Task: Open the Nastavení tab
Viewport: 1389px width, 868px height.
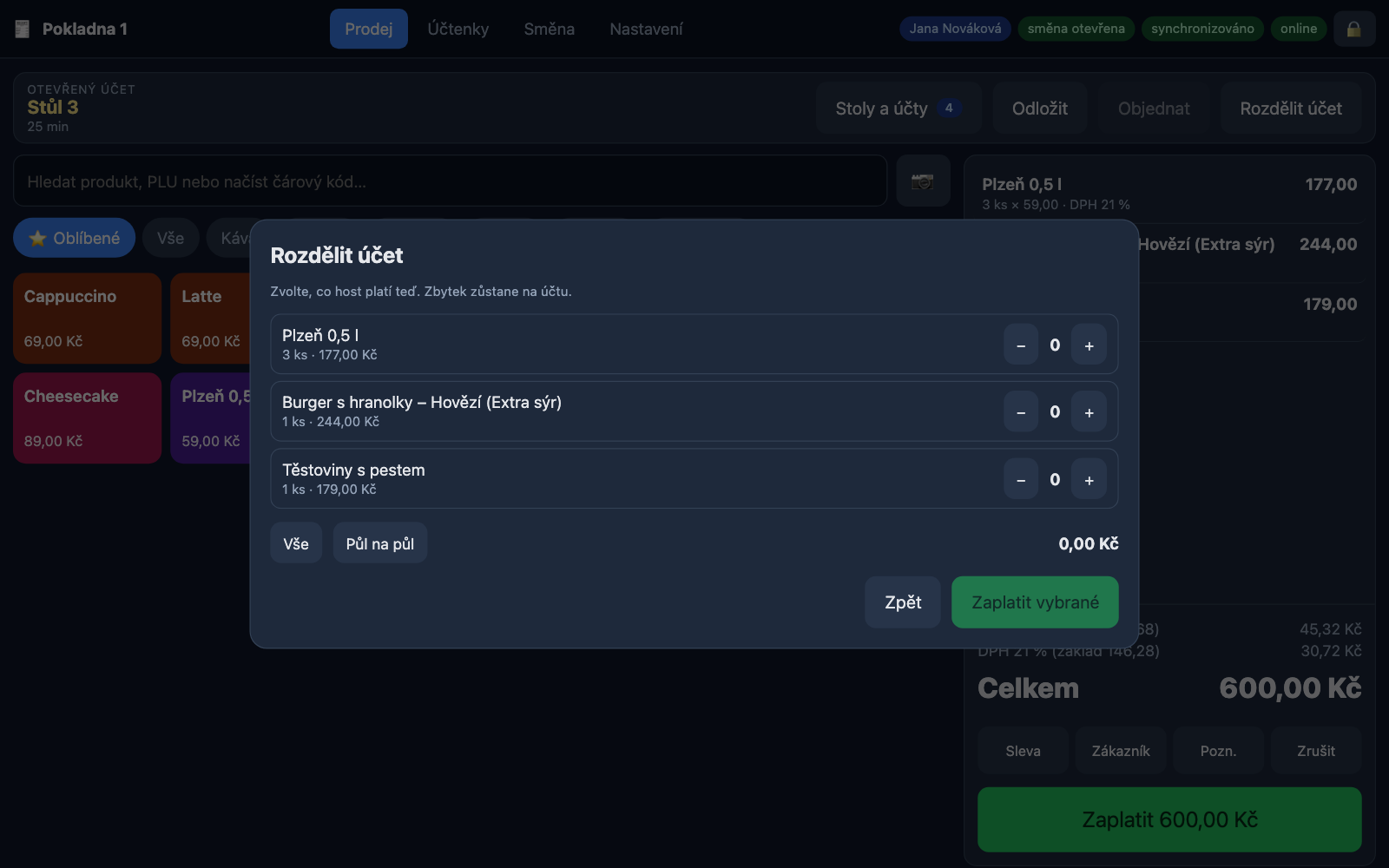Action: tap(646, 29)
